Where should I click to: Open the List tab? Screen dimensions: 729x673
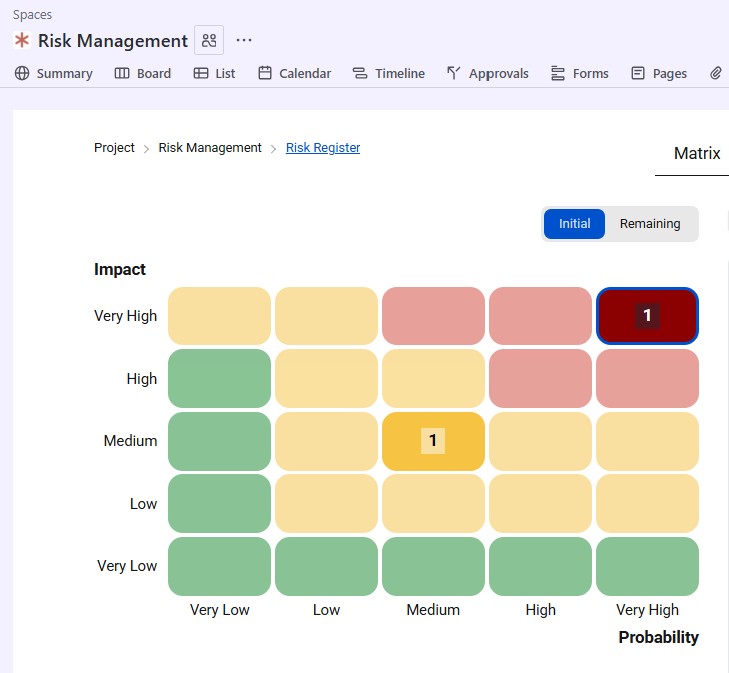214,73
